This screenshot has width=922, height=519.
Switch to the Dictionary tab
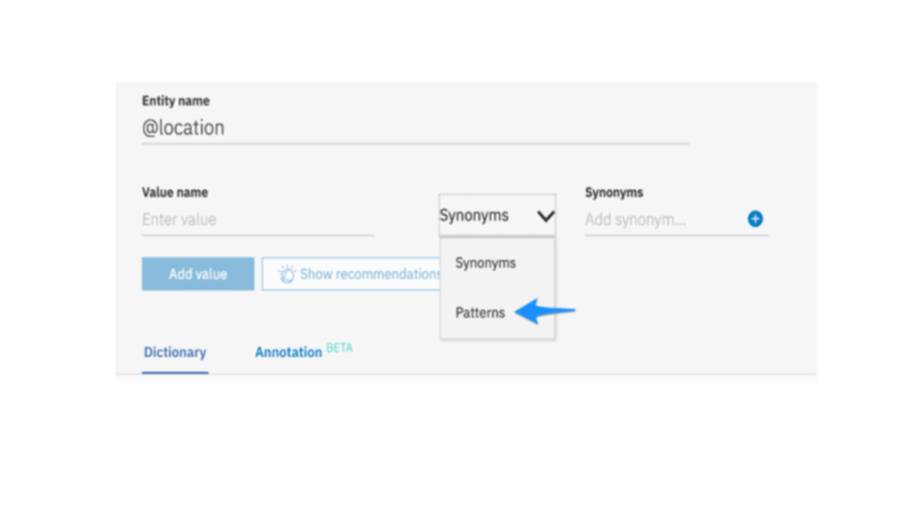pyautogui.click(x=175, y=352)
